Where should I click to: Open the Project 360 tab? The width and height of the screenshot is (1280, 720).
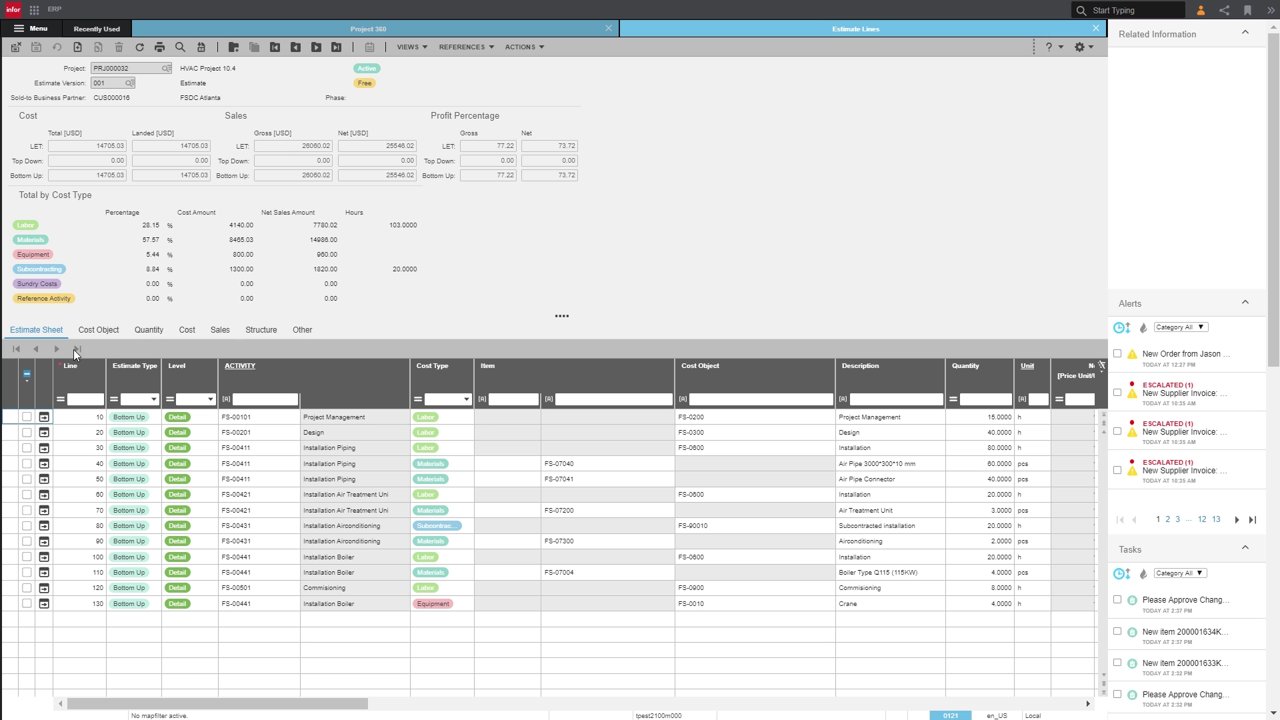coord(368,29)
